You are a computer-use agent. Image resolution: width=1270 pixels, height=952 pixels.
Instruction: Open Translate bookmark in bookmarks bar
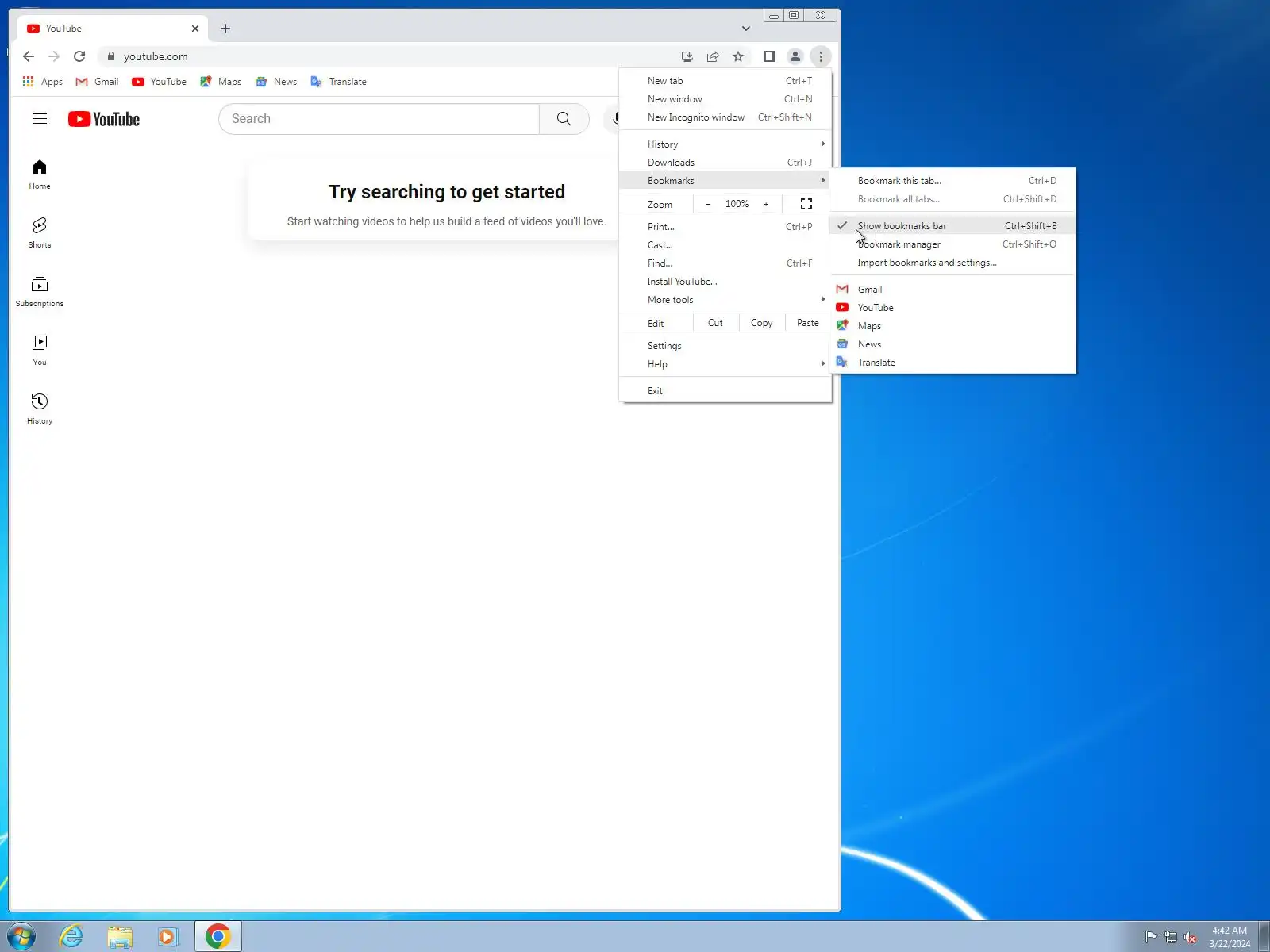(x=339, y=82)
